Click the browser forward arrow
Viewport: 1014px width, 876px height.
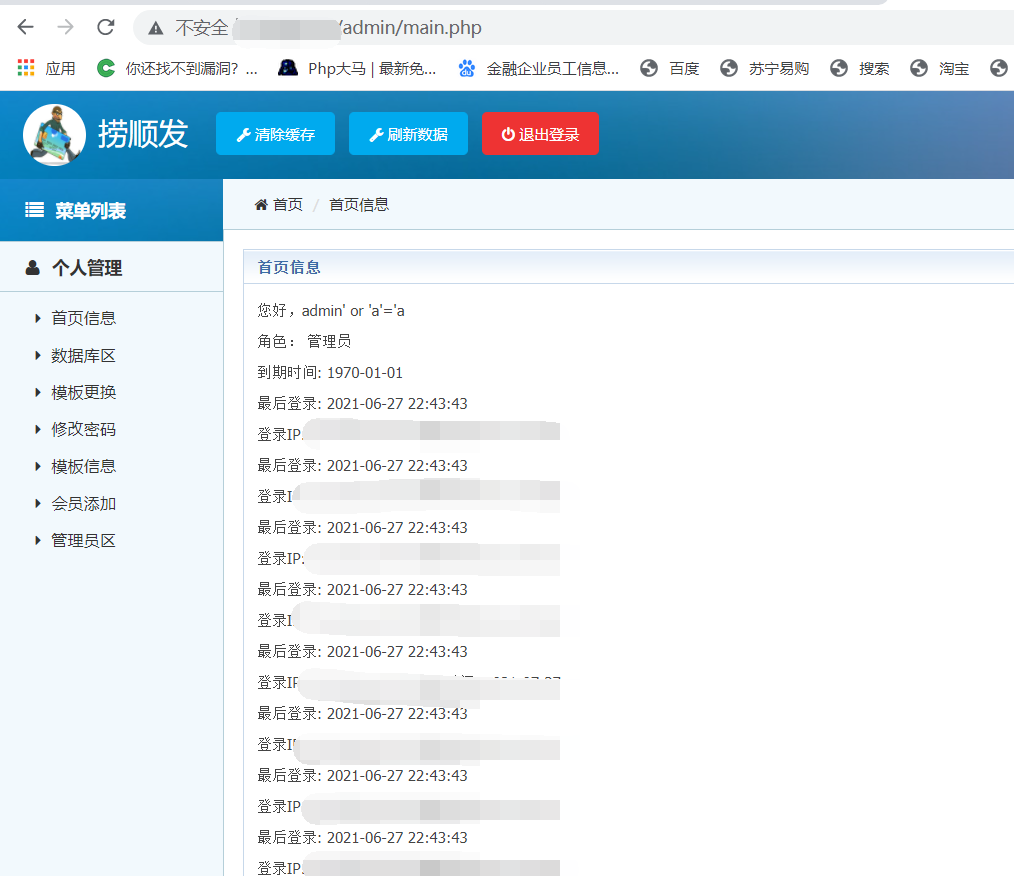(x=65, y=27)
